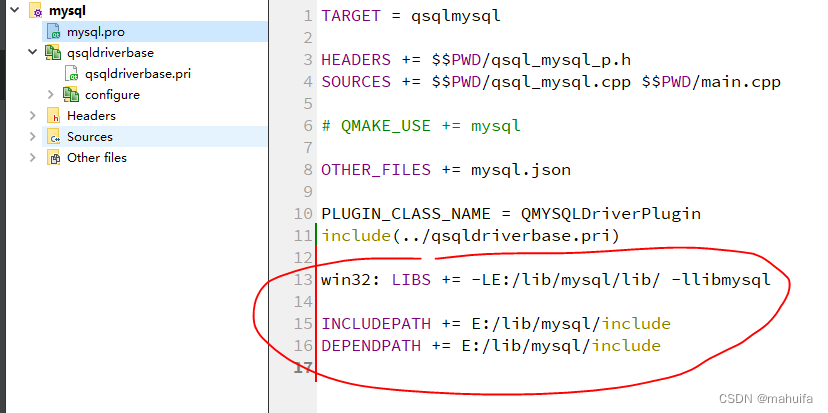Click the mysql project gear icon

(x=35, y=11)
